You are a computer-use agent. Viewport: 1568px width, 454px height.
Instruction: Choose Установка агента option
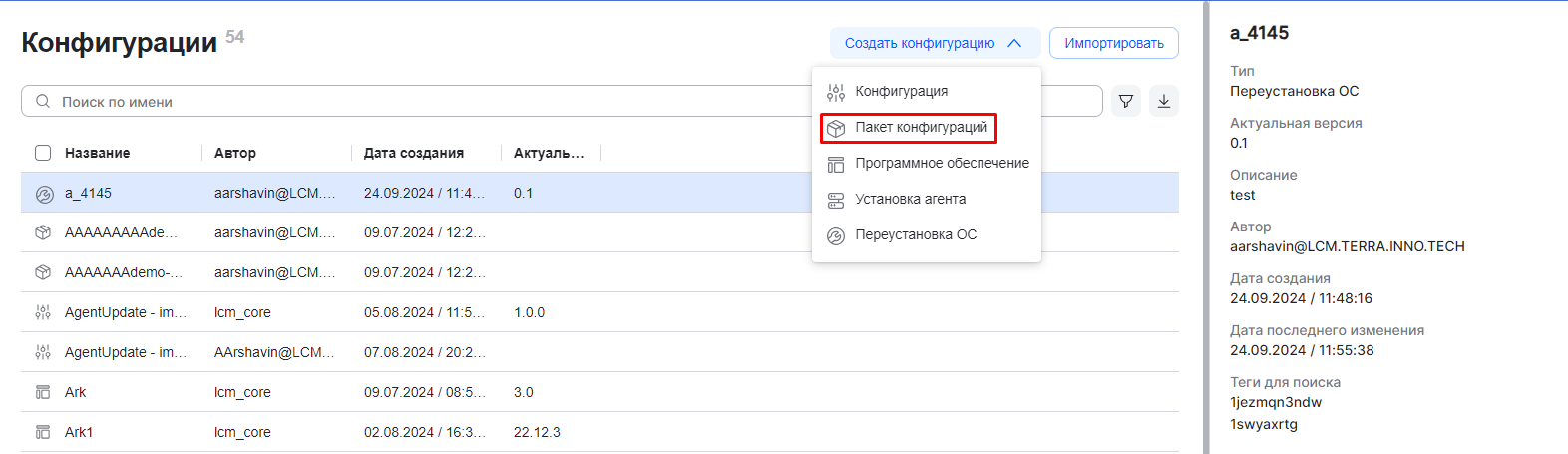click(x=910, y=199)
